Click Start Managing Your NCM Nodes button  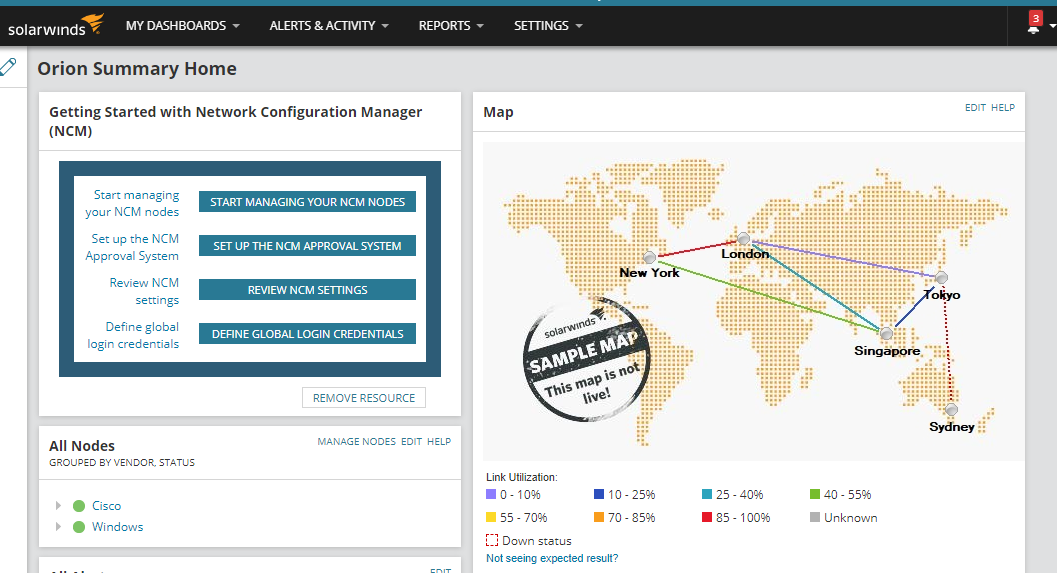click(x=307, y=202)
